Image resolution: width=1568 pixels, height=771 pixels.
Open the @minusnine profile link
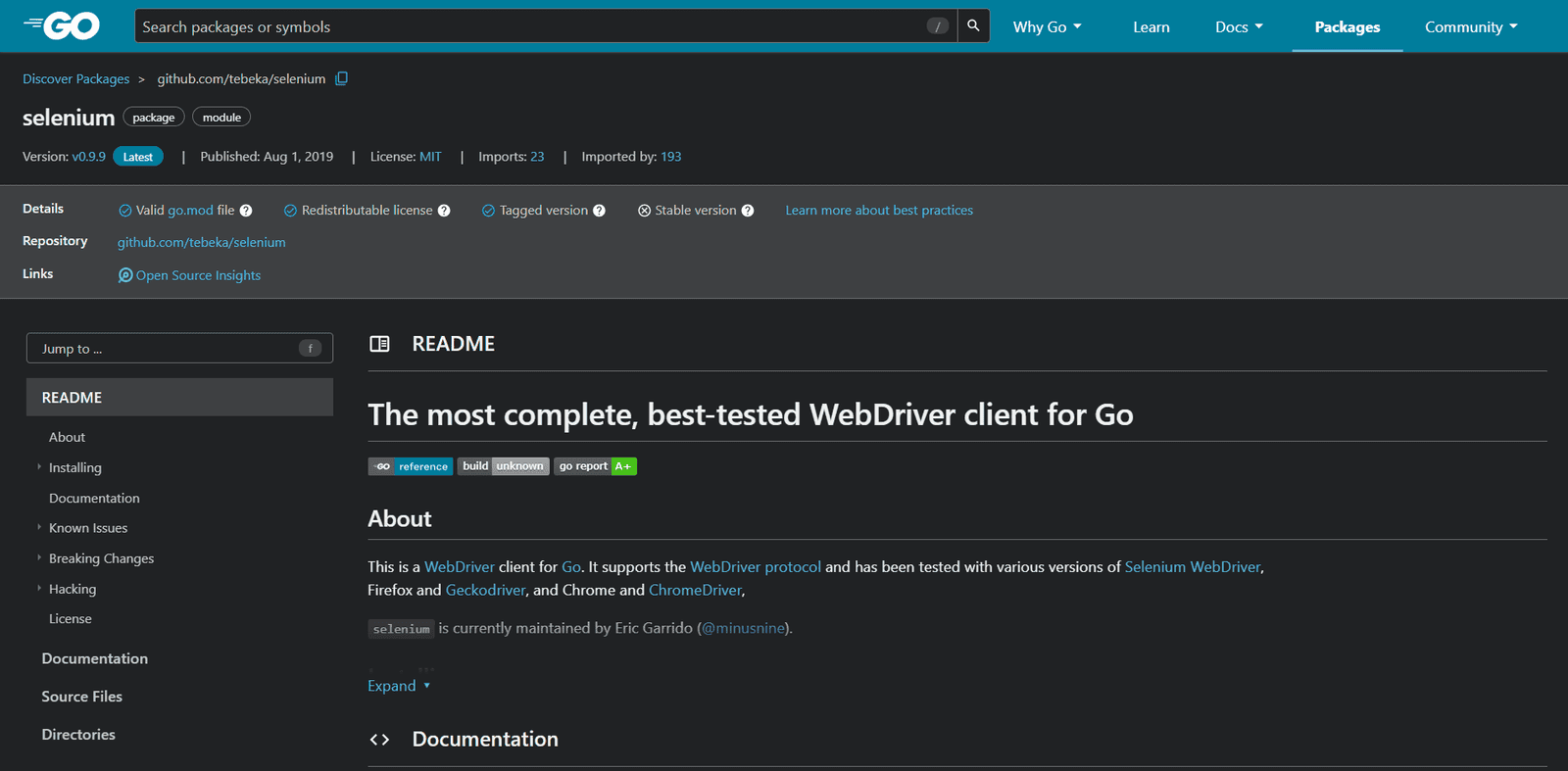744,629
